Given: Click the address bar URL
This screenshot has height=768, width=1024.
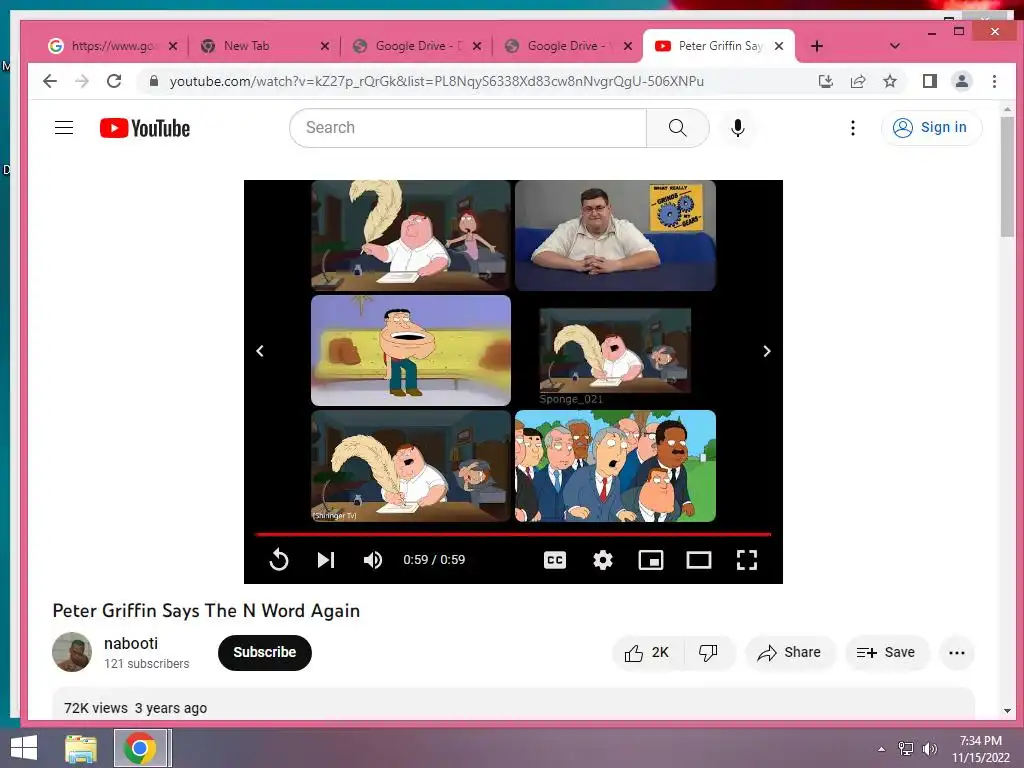Looking at the screenshot, I should (436, 82).
